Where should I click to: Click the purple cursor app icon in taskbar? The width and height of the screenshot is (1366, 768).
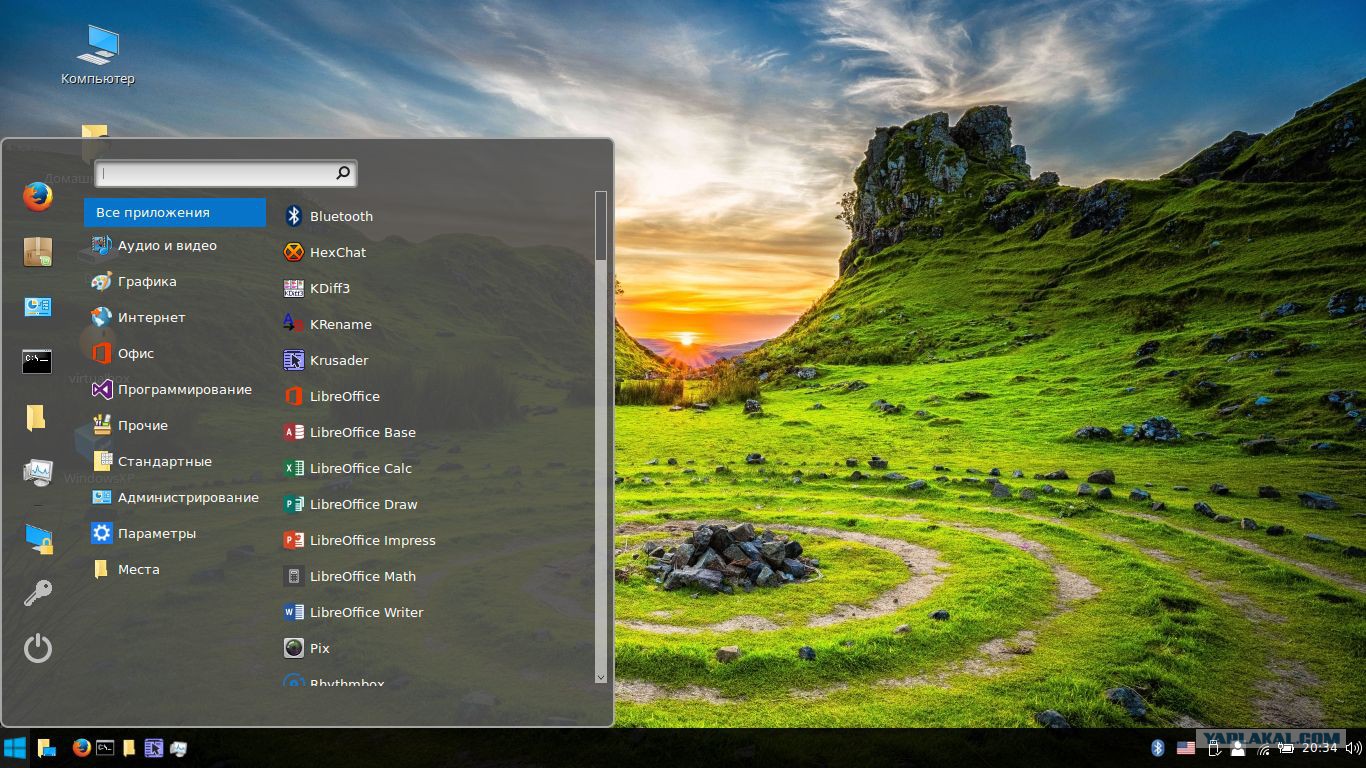(x=153, y=748)
